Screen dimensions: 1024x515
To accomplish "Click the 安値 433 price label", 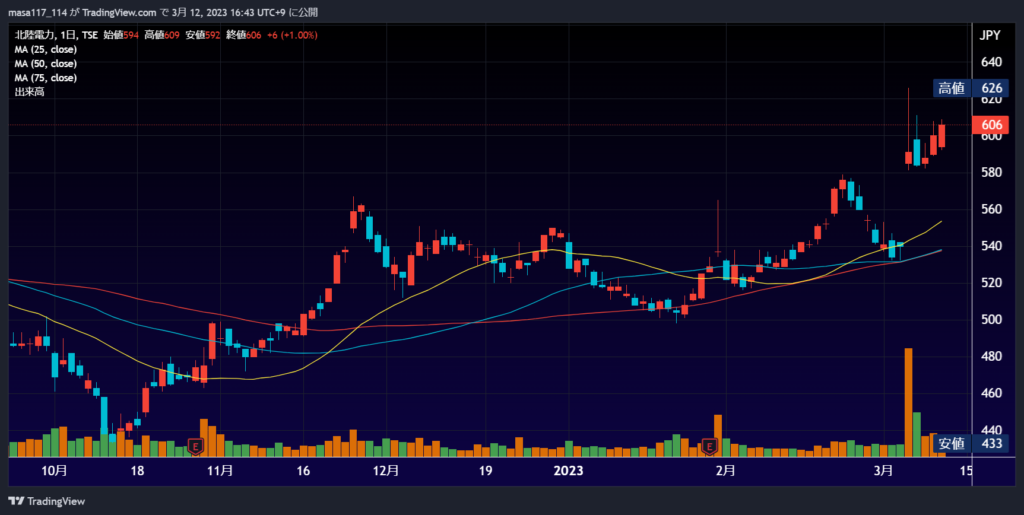I will tap(970, 444).
